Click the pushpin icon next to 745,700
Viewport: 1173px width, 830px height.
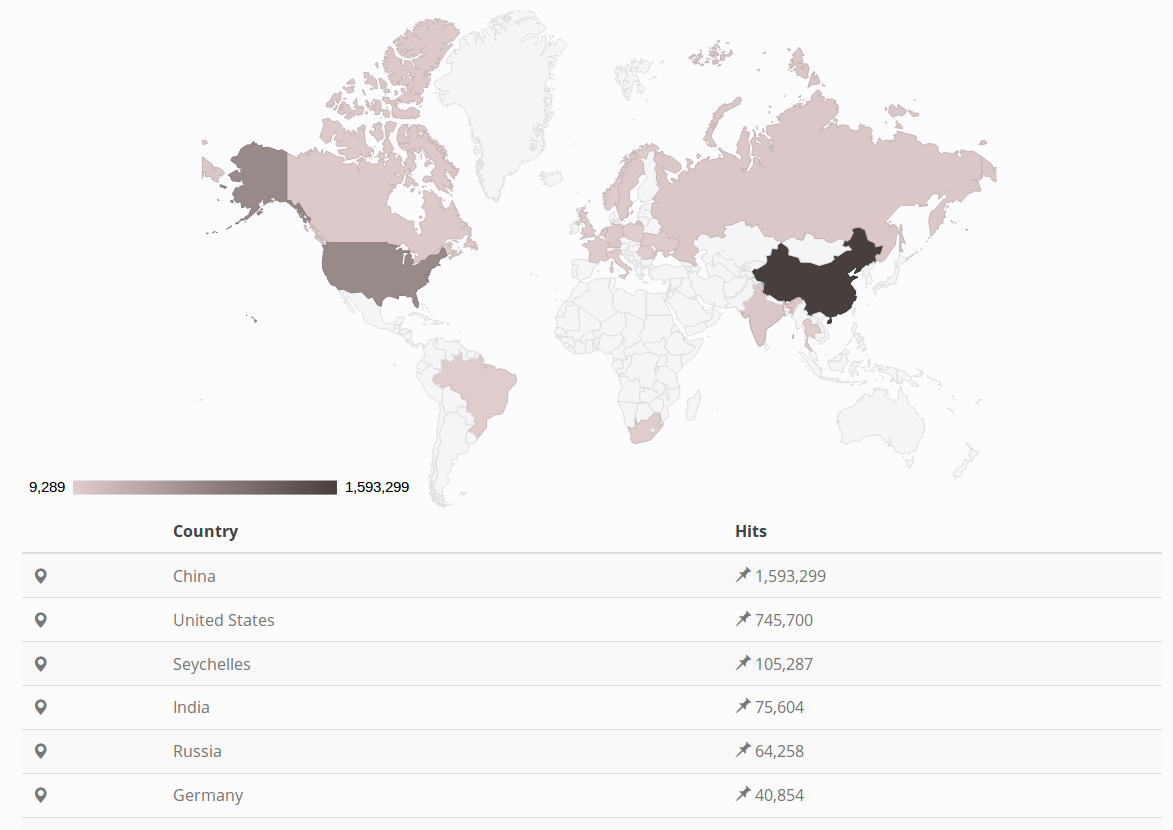tap(743, 619)
